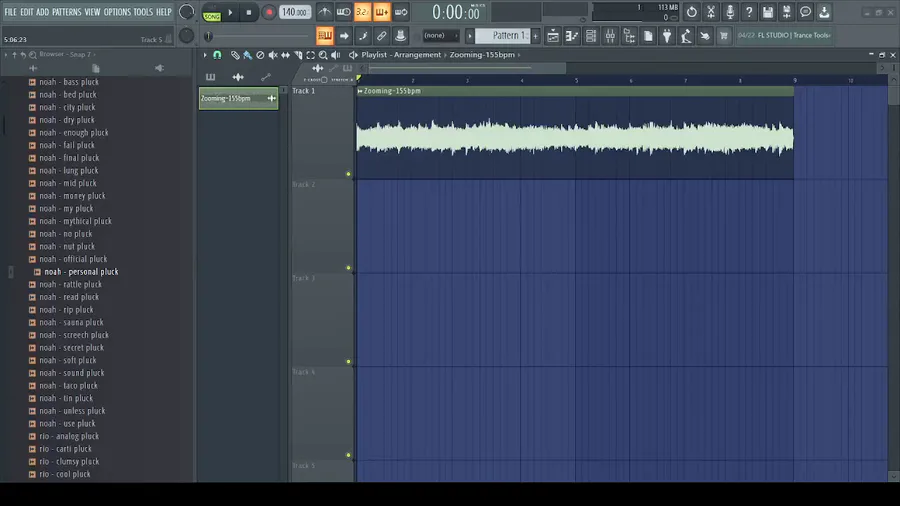Arm the record button
Image resolution: width=900 pixels, height=506 pixels.
[269, 12]
